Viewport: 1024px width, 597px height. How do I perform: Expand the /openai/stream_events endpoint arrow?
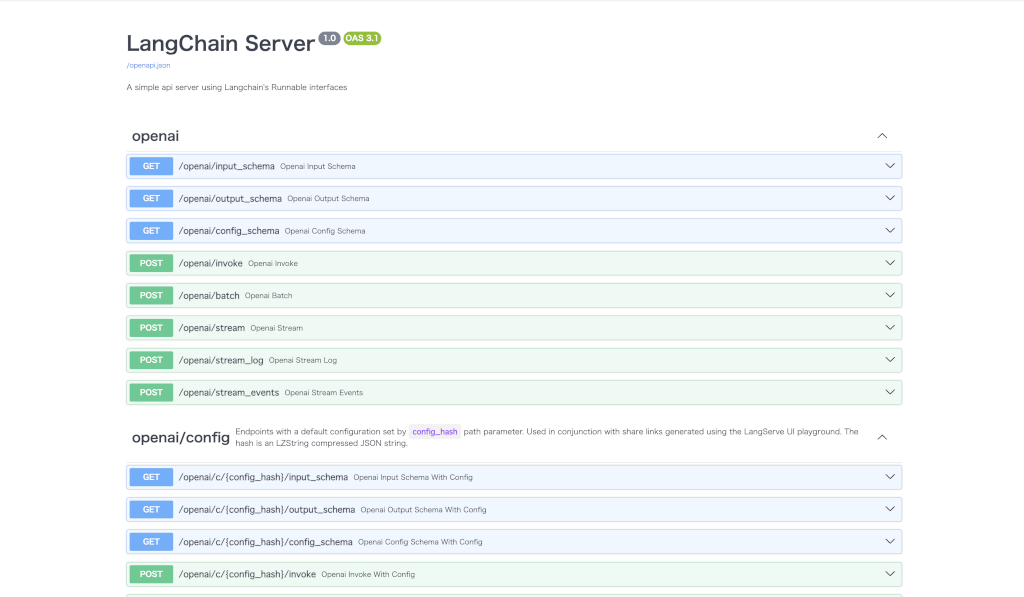coord(889,392)
